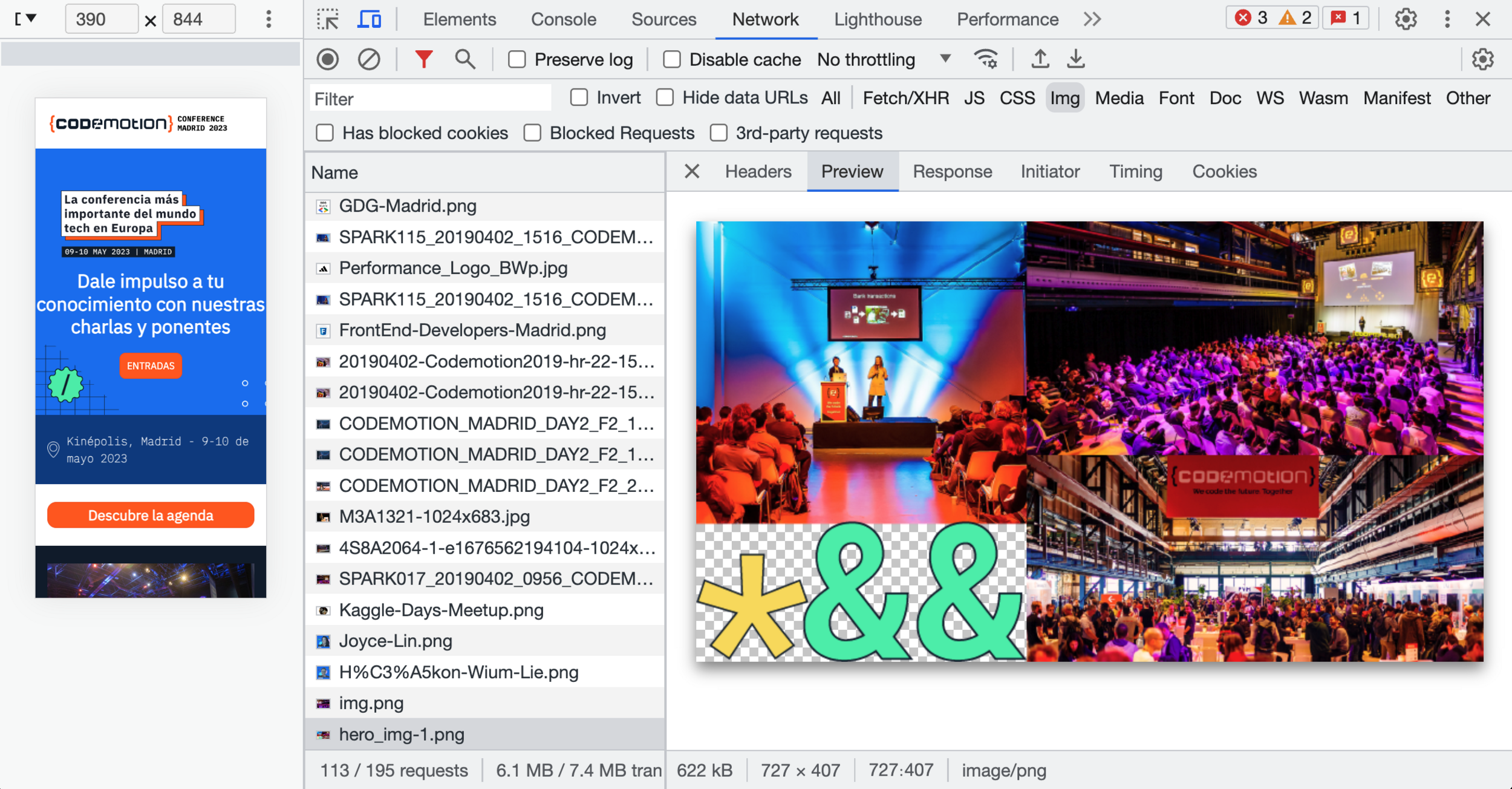Activate the inspect element picker icon
Screen dimensions: 1512x789
point(328,19)
